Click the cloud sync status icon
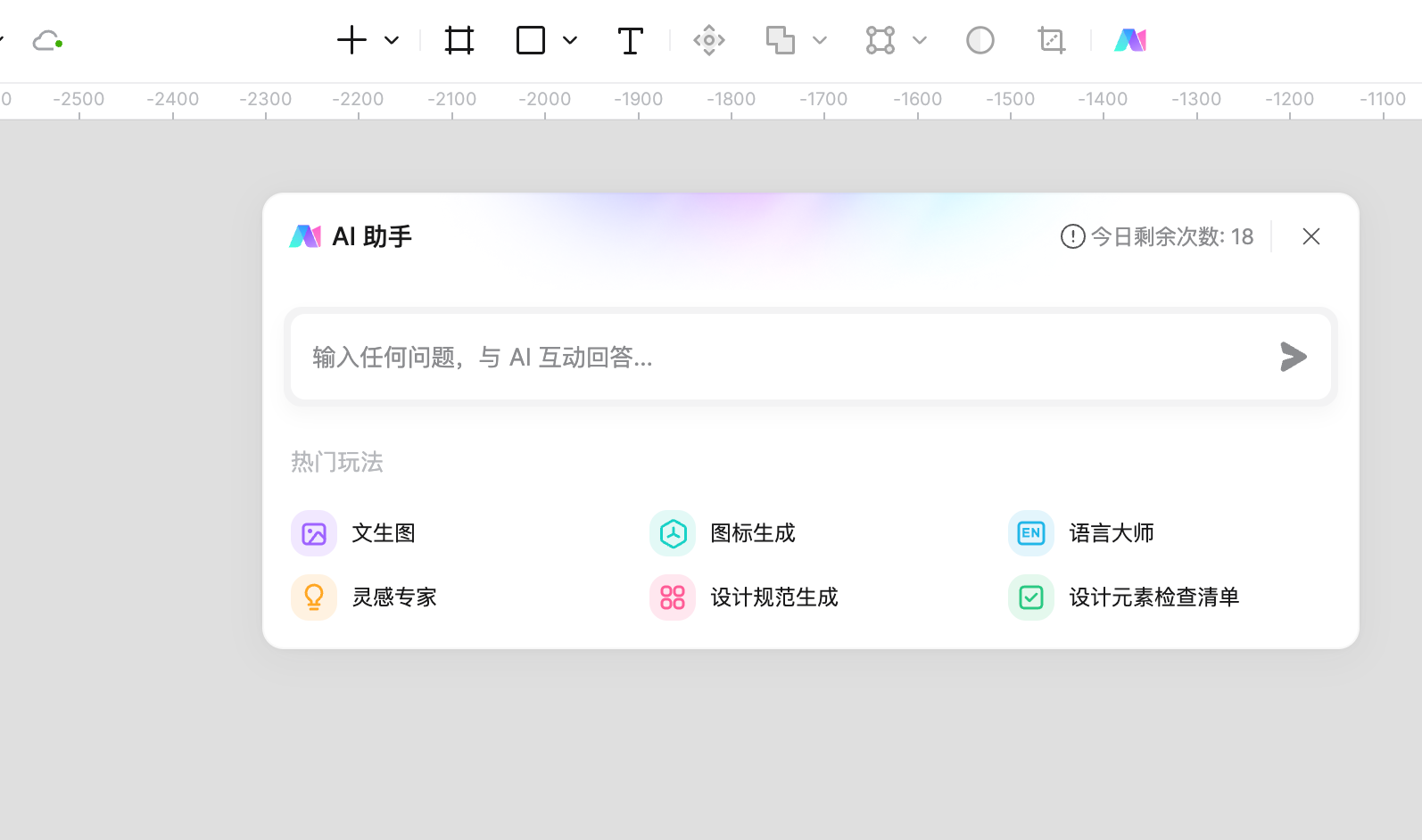This screenshot has width=1422, height=840. [x=46, y=41]
